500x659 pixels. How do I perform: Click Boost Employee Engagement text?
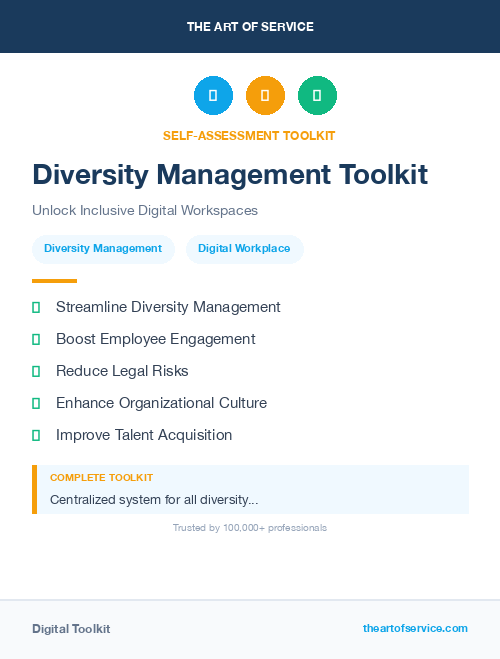tap(155, 339)
